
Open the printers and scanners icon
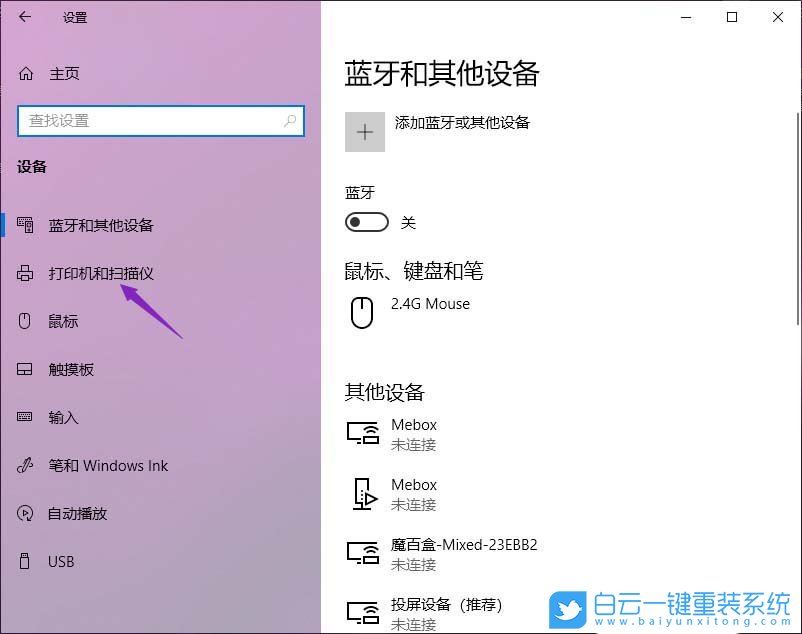point(24,273)
